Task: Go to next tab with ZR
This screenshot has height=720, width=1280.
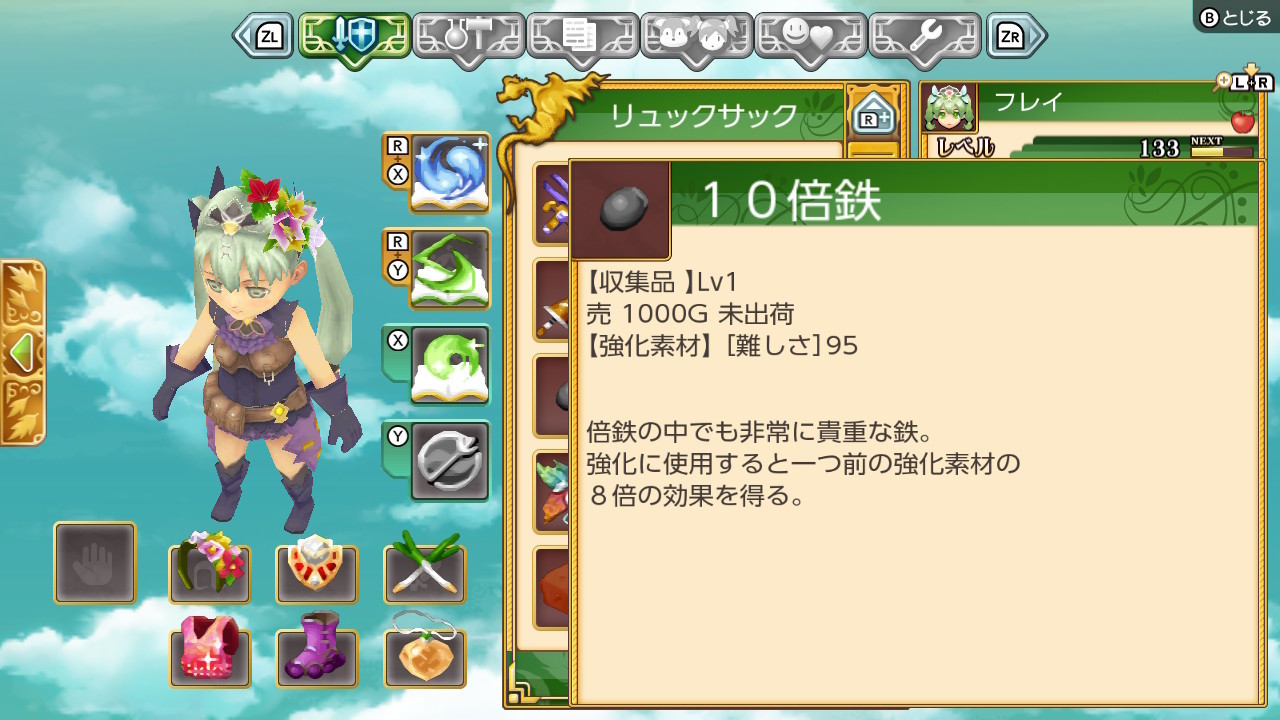Action: [1016, 37]
